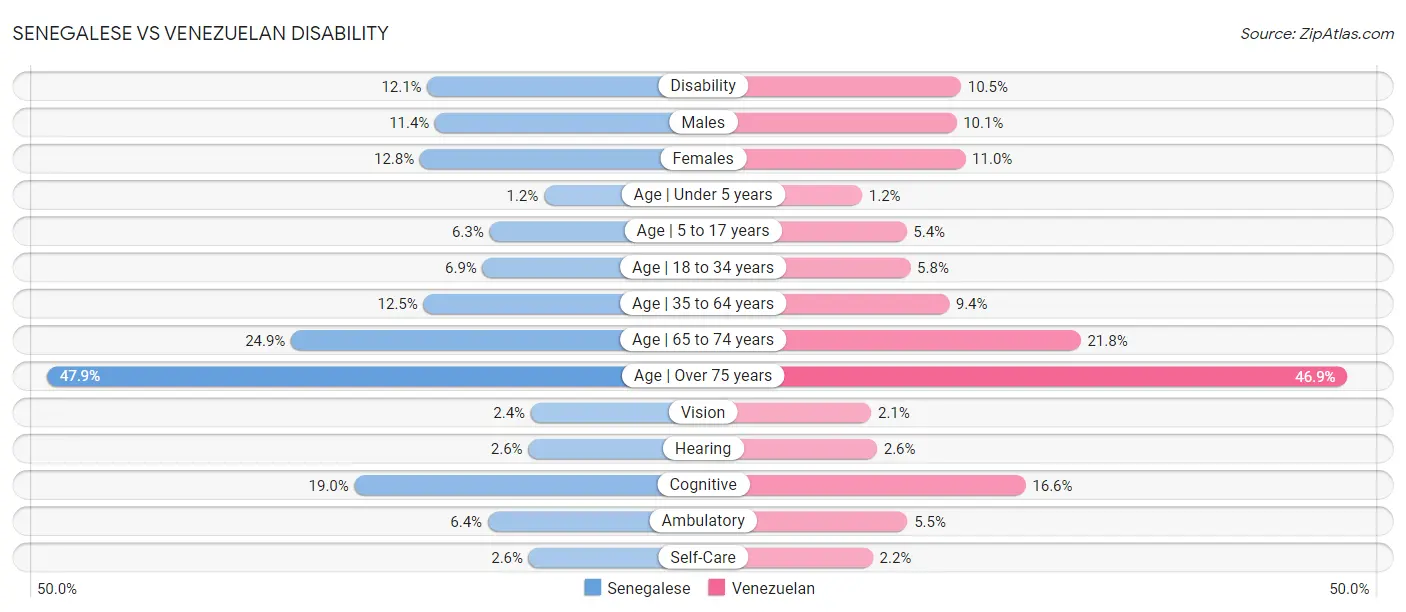Click the Self-Care category label
Image resolution: width=1406 pixels, height=612 pixels.
click(x=703, y=557)
